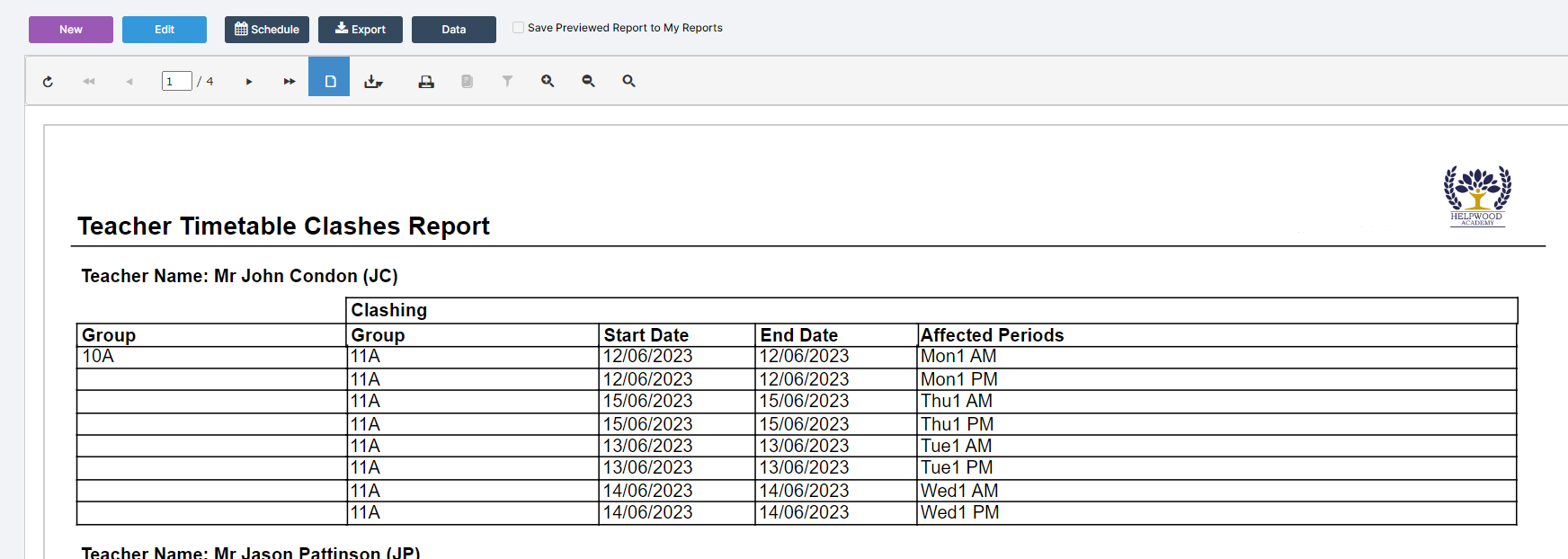Viewport: 1568px width, 559px height.
Task: Click the Export button
Action: (x=361, y=30)
